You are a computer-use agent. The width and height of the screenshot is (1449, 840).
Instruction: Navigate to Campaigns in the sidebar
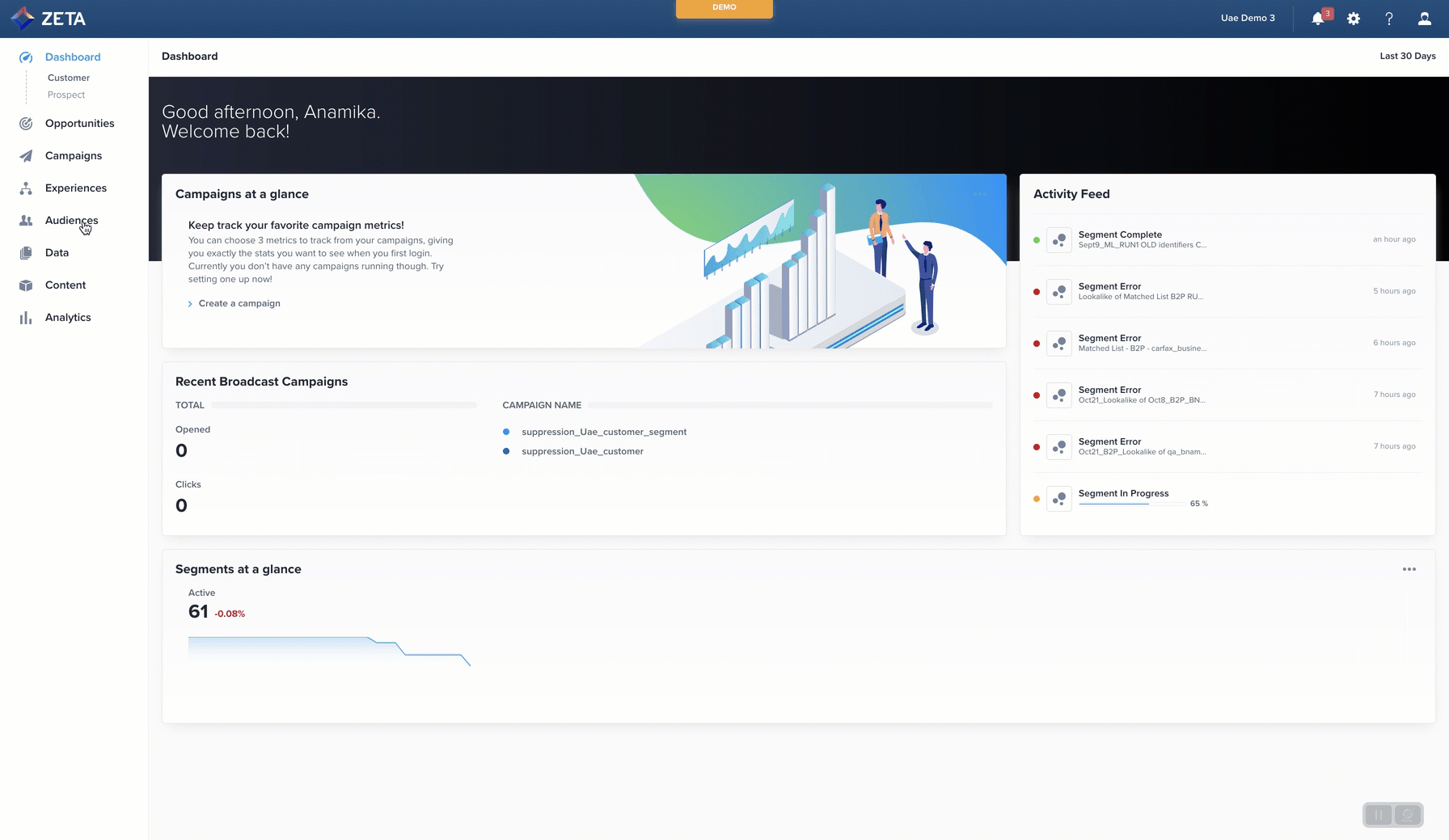[x=73, y=155]
